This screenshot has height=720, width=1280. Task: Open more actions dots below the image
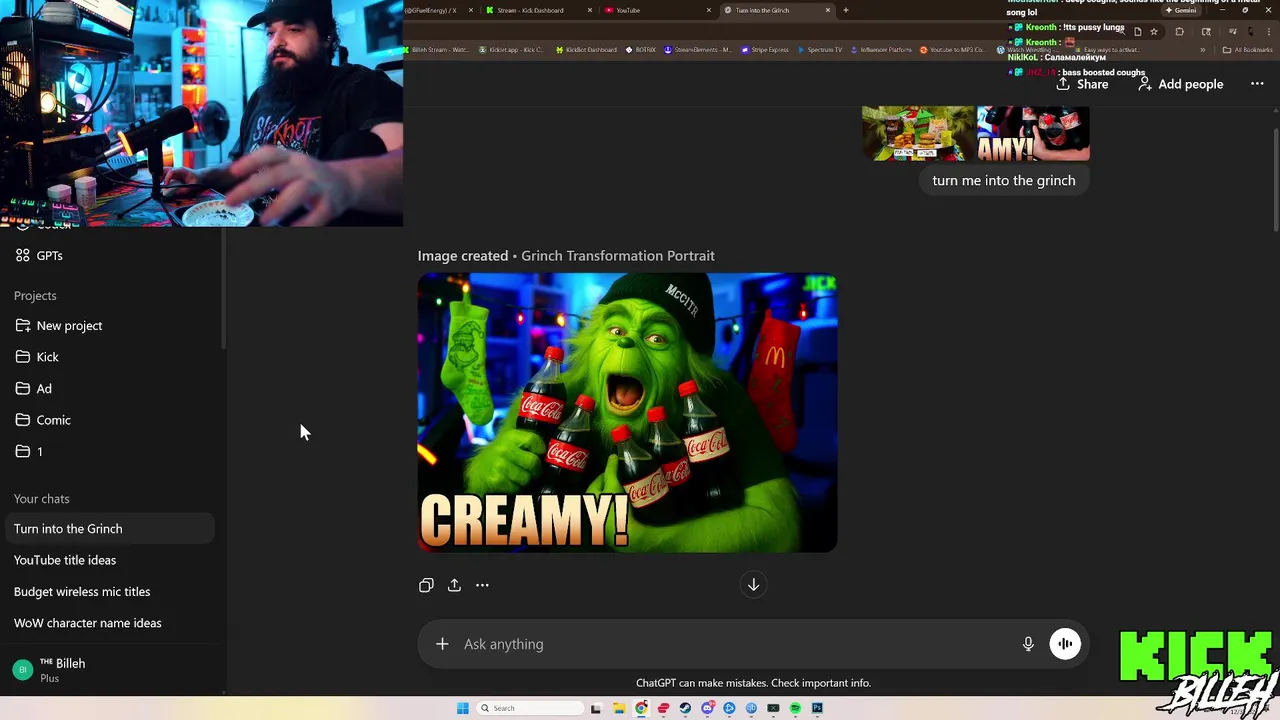click(x=482, y=585)
